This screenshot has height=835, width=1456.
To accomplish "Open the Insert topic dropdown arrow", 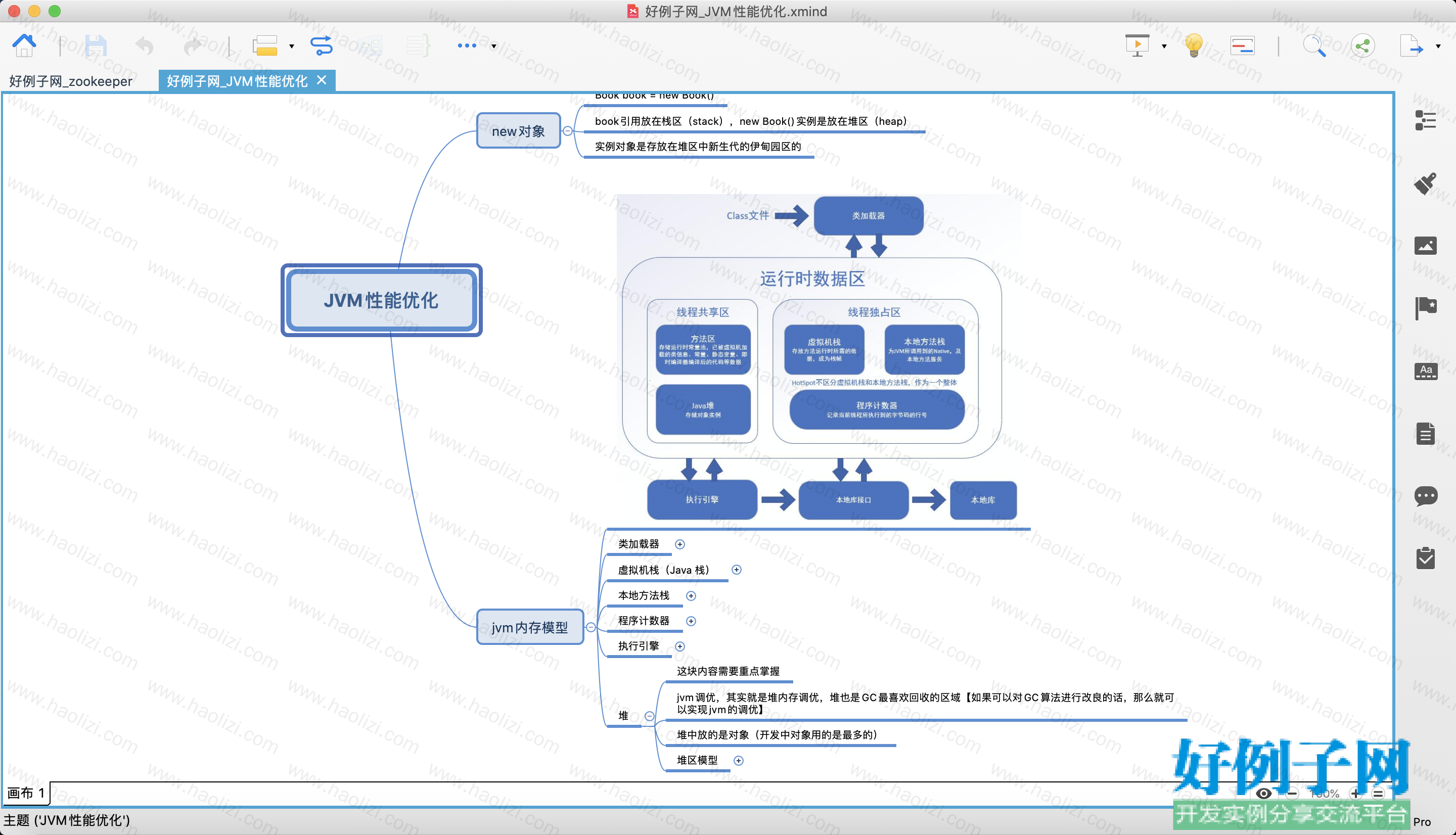I will (x=291, y=47).
